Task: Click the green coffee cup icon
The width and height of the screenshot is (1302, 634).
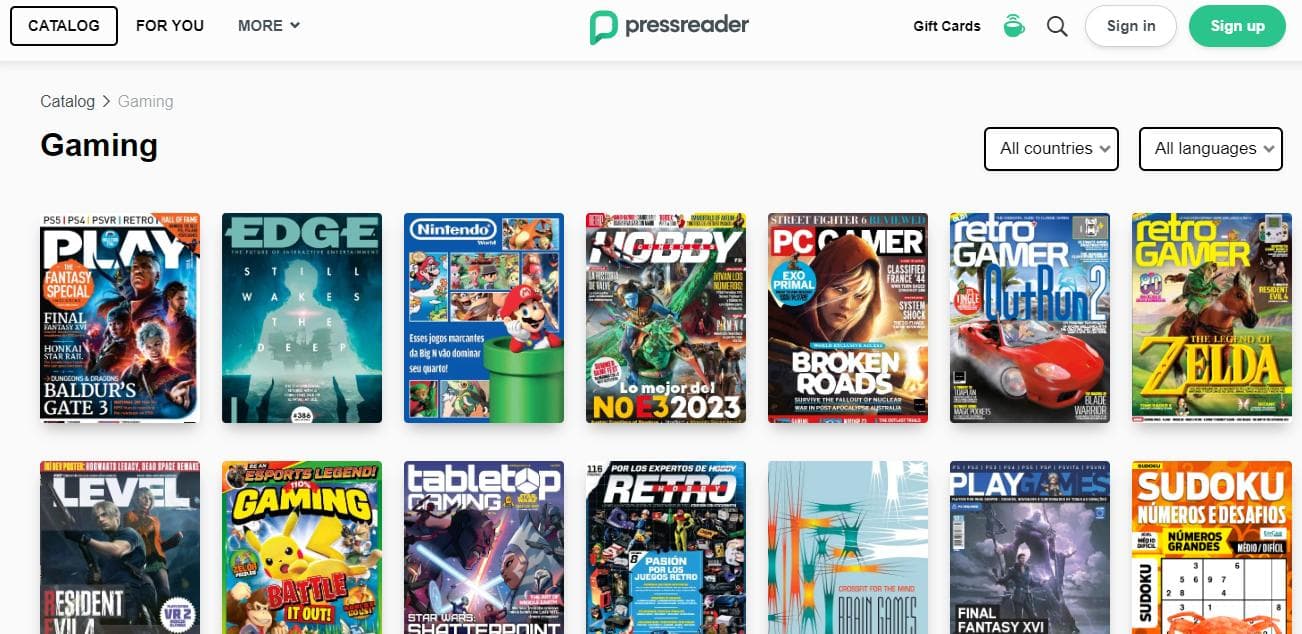Action: coord(1014,26)
